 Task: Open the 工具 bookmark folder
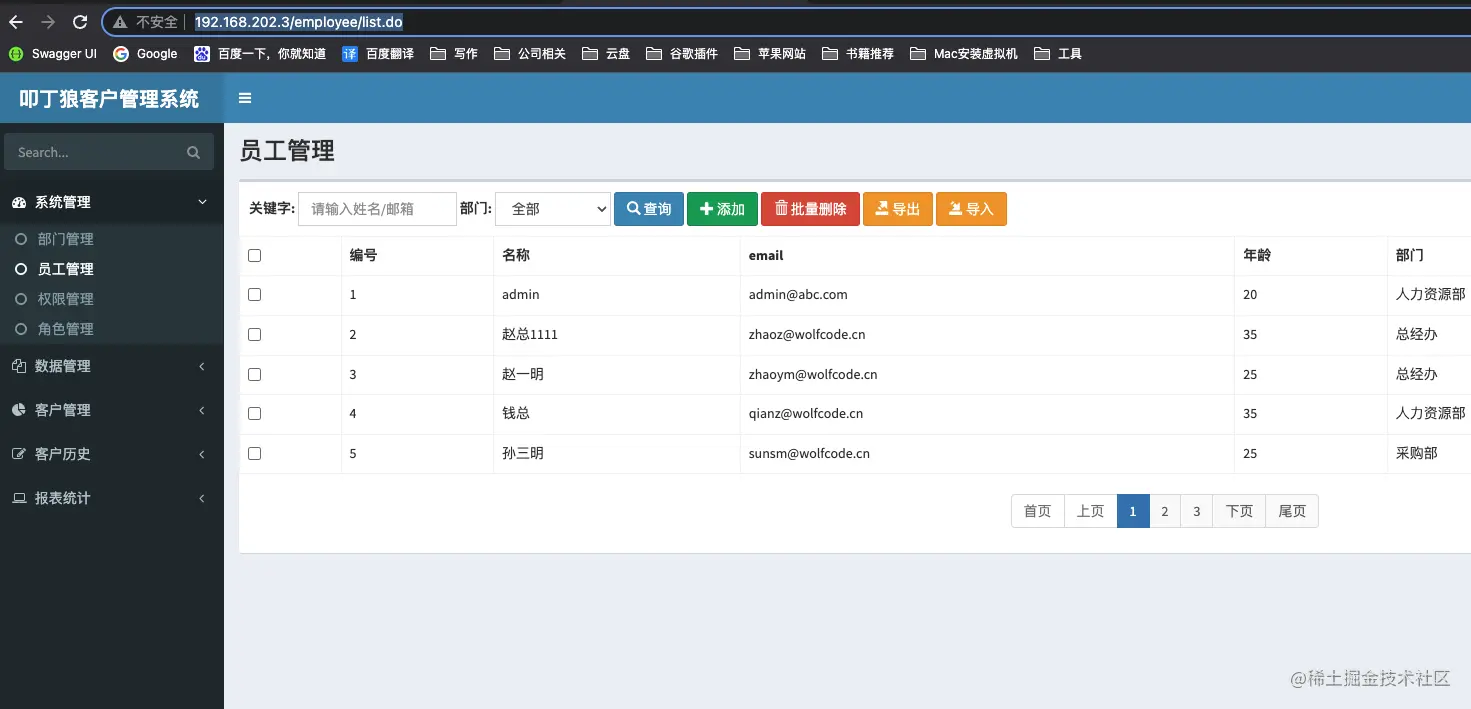pyautogui.click(x=1057, y=54)
